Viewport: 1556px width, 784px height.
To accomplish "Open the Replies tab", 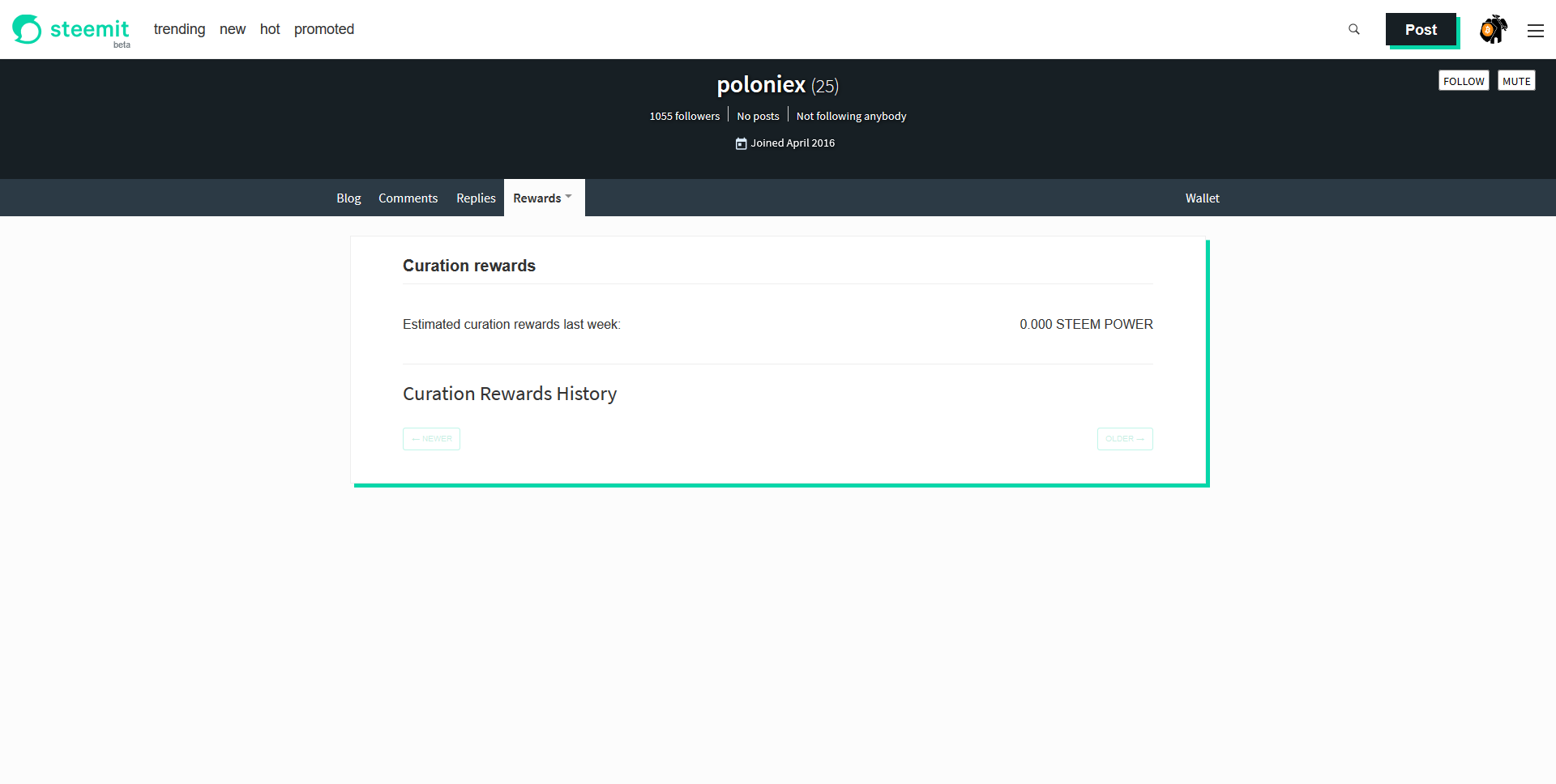I will click(x=476, y=198).
